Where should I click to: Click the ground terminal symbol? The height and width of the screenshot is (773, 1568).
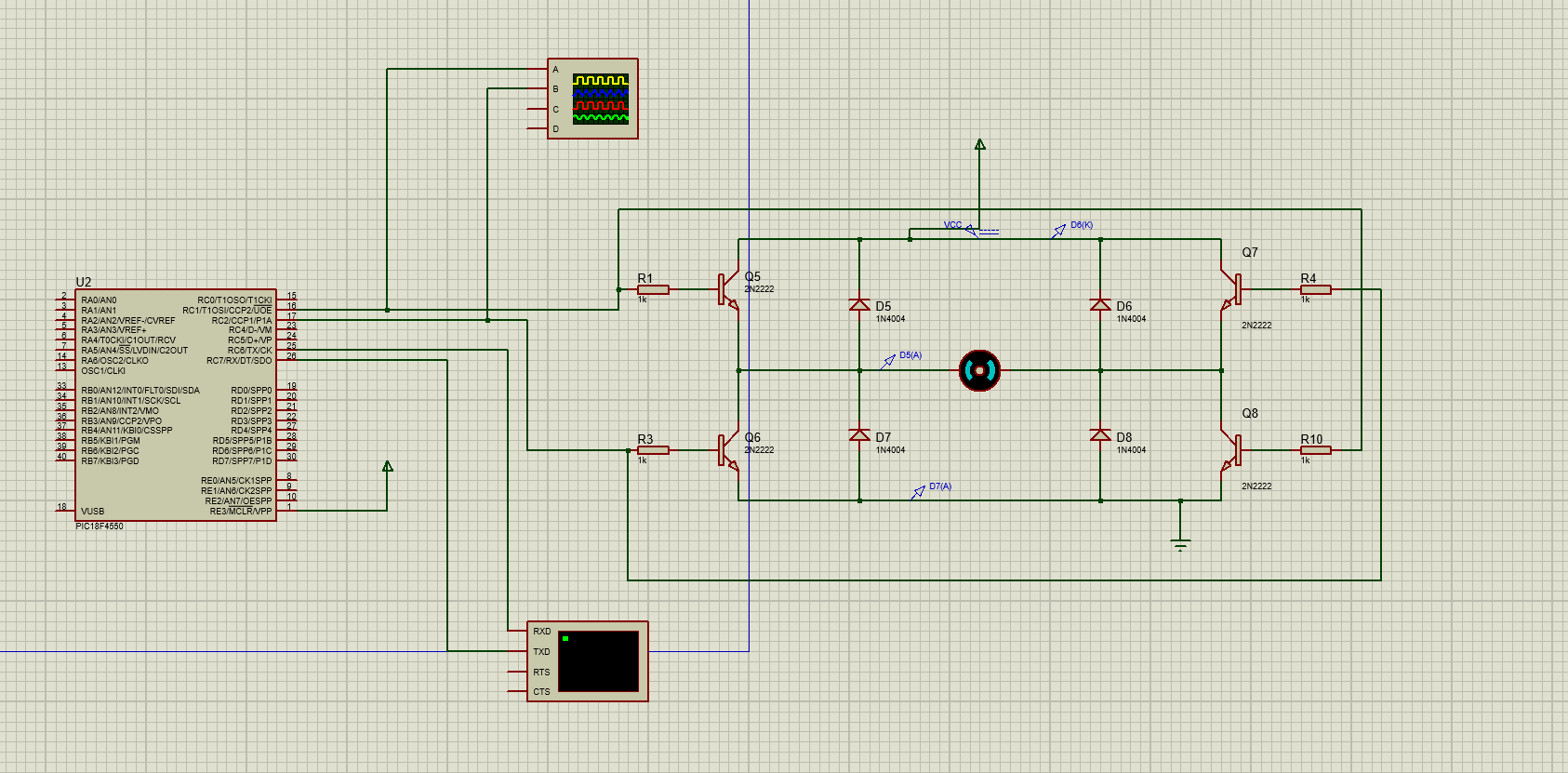pos(1180,544)
